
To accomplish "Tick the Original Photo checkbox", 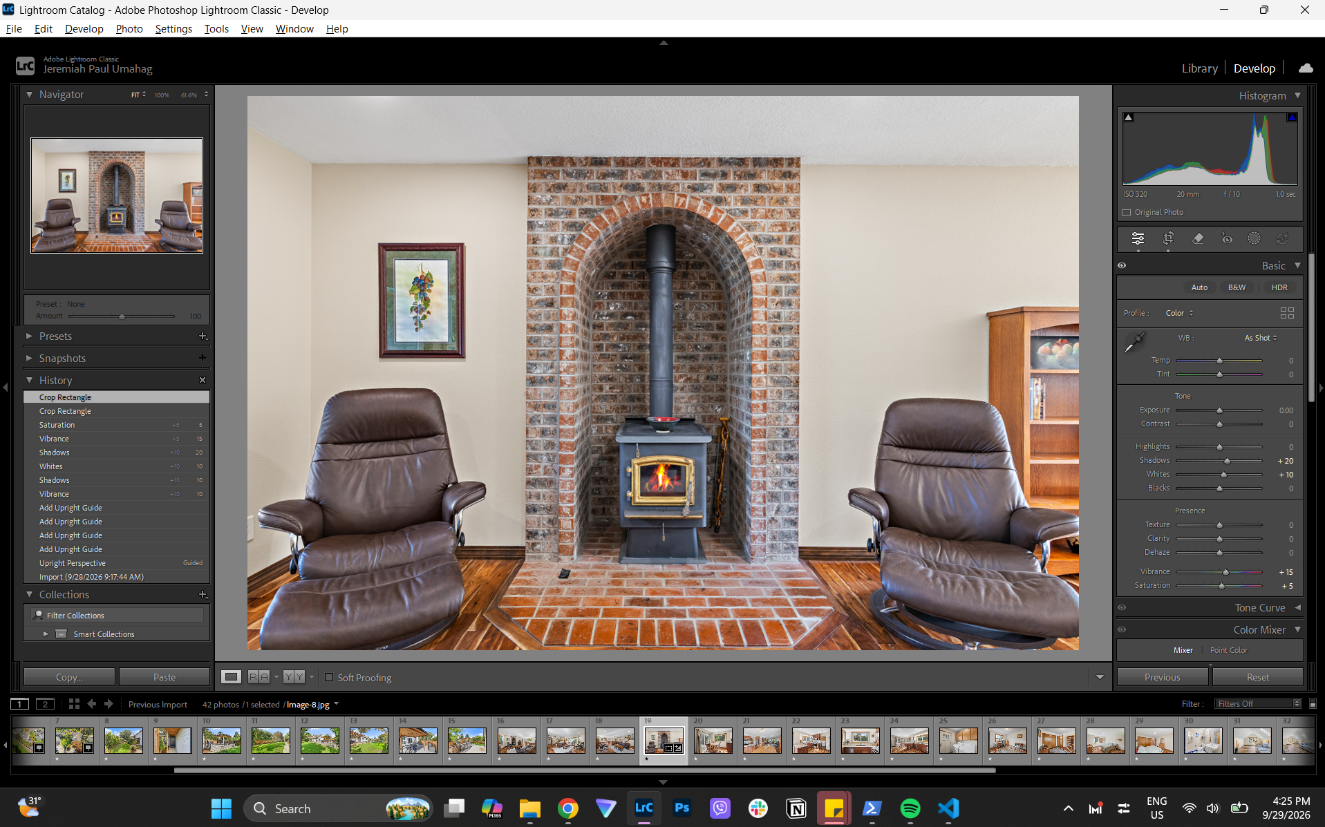I will click(1127, 212).
